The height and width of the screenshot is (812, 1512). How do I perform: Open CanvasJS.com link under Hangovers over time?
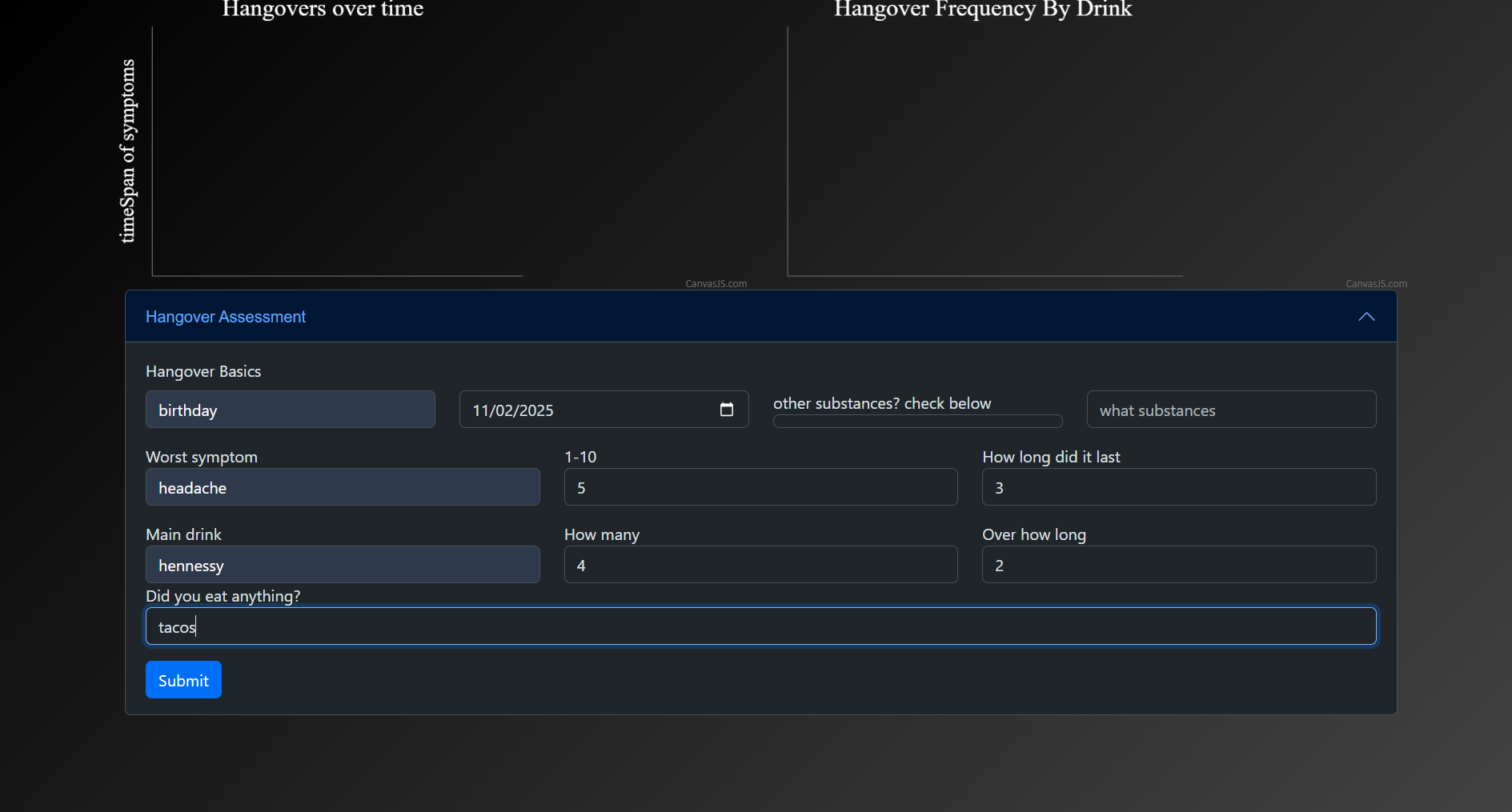(x=716, y=284)
